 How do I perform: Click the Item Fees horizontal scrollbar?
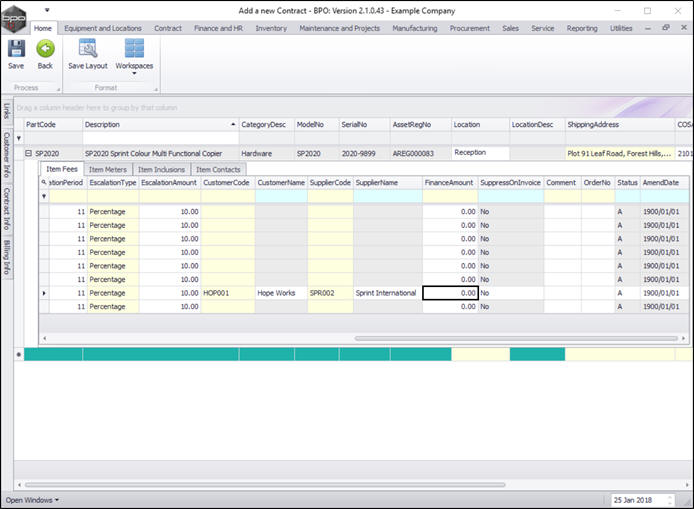coord(516,339)
